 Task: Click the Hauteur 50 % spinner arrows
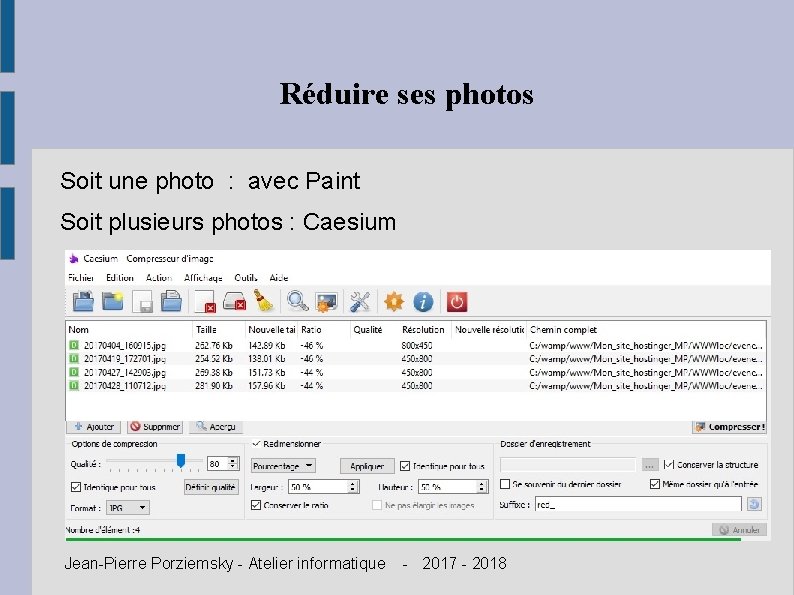pyautogui.click(x=482, y=487)
